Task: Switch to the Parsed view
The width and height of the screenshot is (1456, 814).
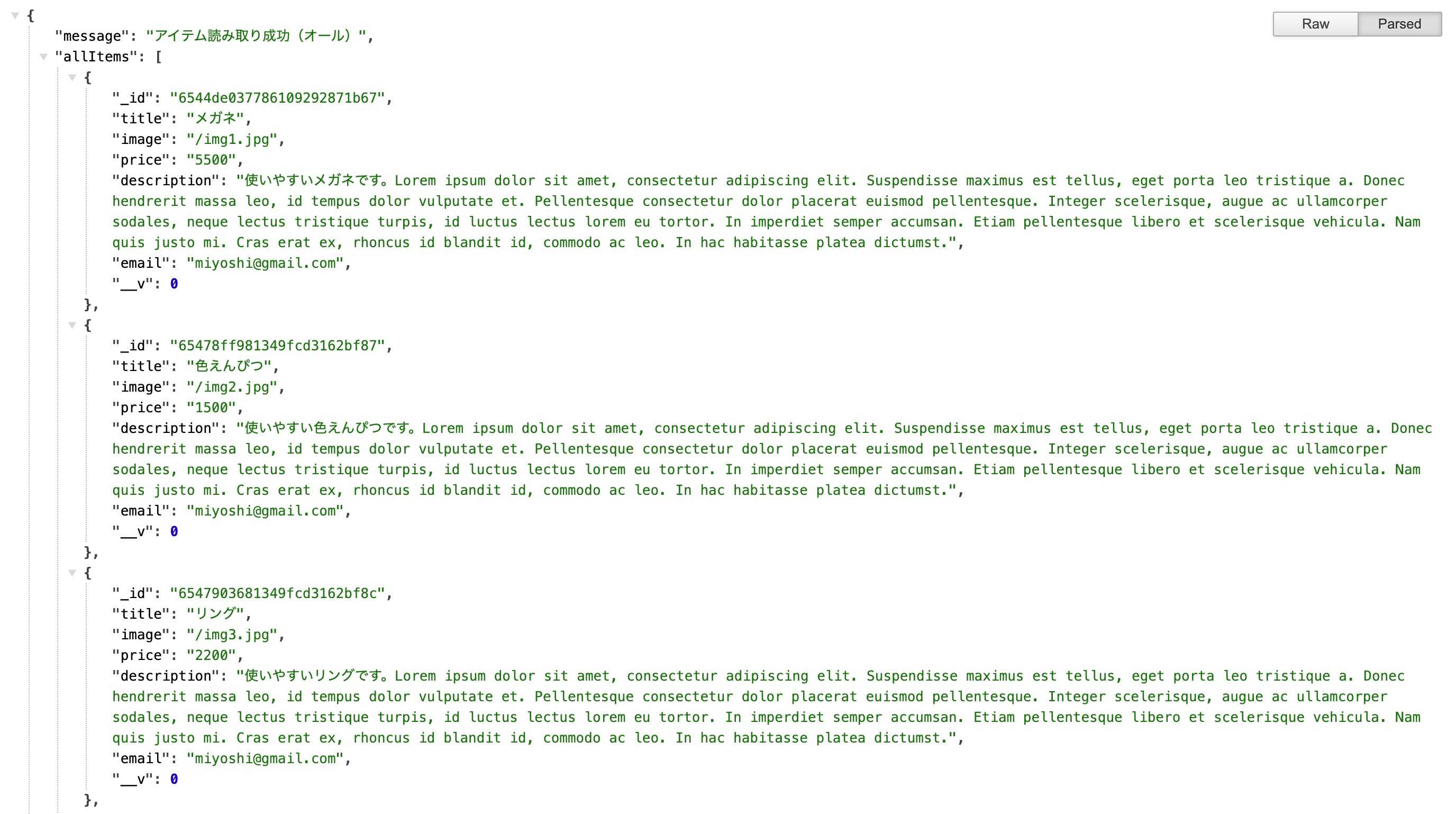Action: [1399, 24]
